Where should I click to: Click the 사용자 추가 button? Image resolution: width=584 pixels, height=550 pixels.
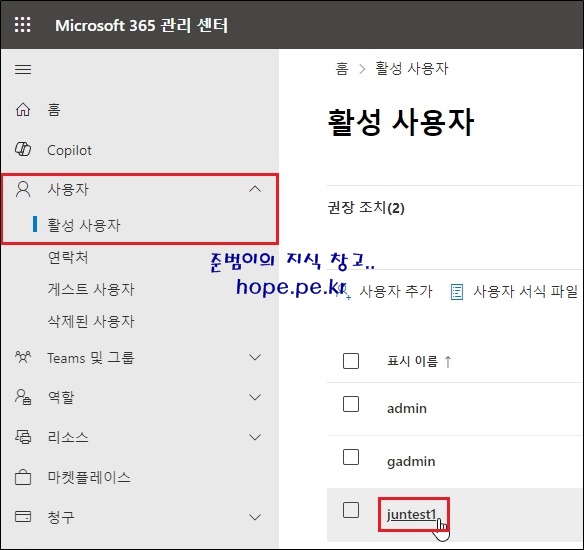tap(384, 292)
